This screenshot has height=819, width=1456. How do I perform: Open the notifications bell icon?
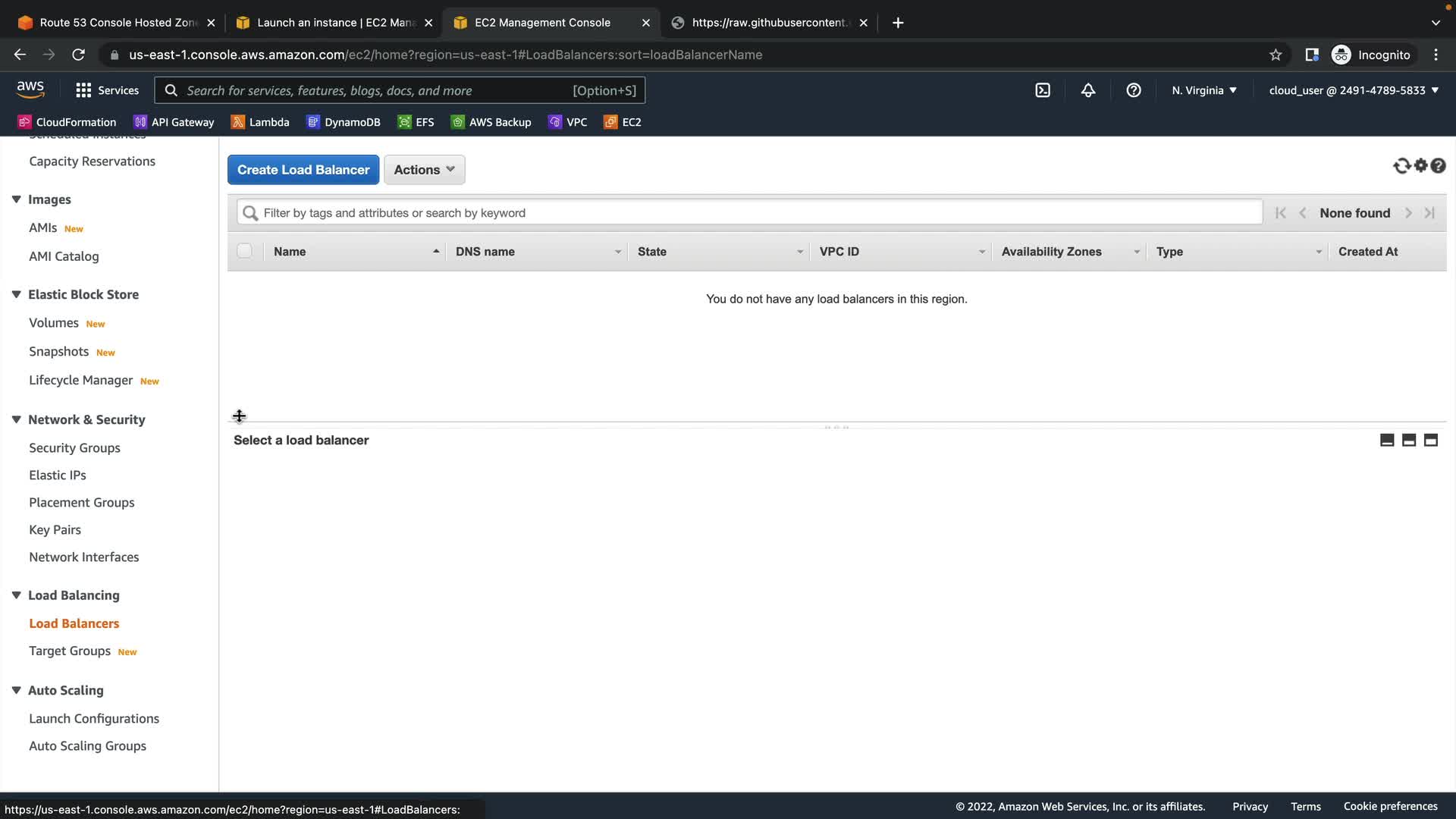(1088, 90)
